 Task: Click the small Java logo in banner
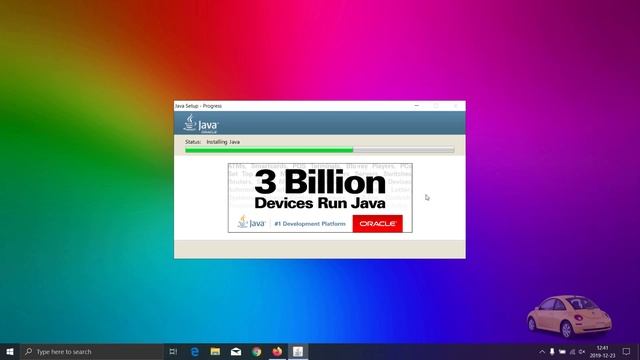click(x=251, y=222)
